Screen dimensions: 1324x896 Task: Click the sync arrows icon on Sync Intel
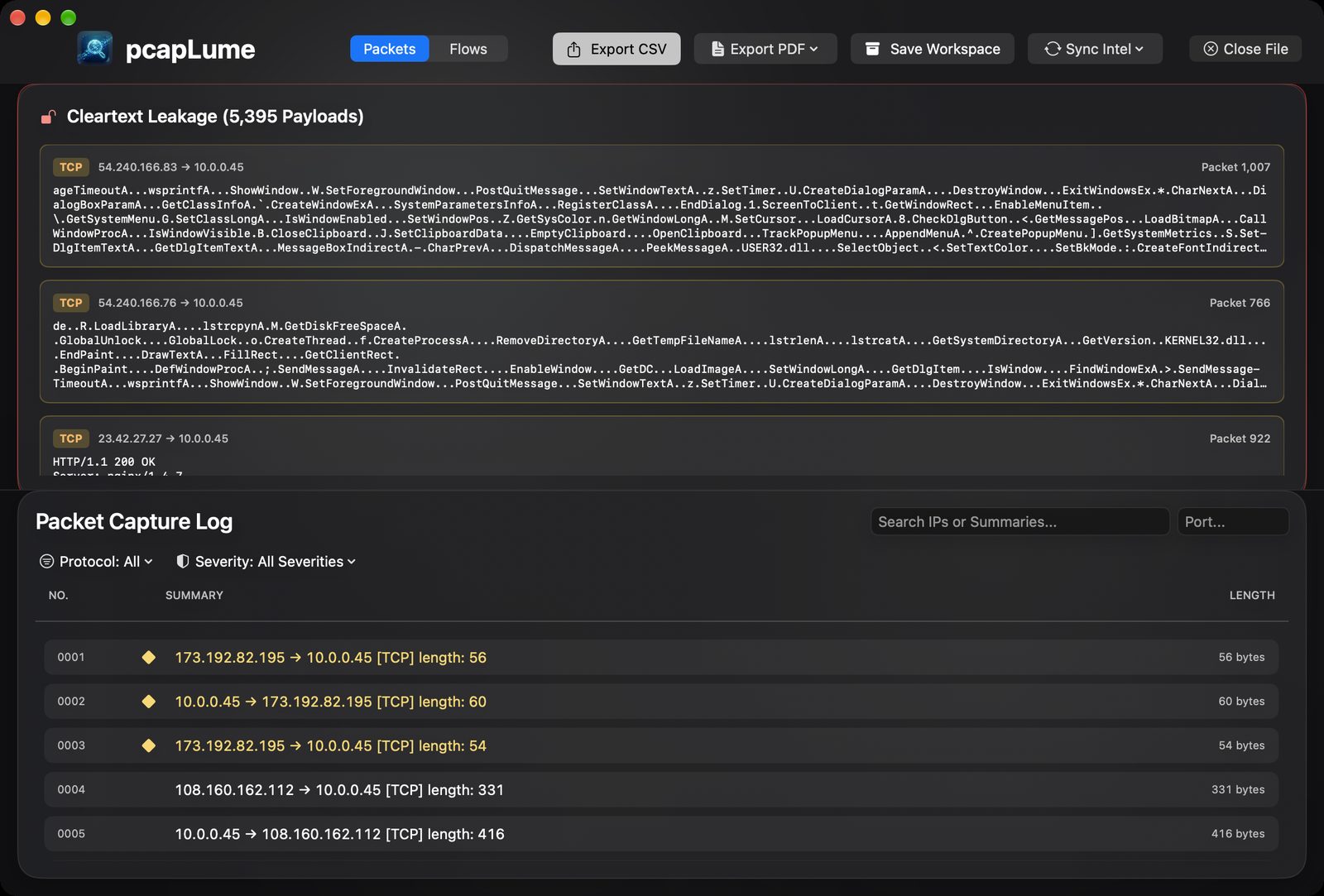(x=1052, y=49)
